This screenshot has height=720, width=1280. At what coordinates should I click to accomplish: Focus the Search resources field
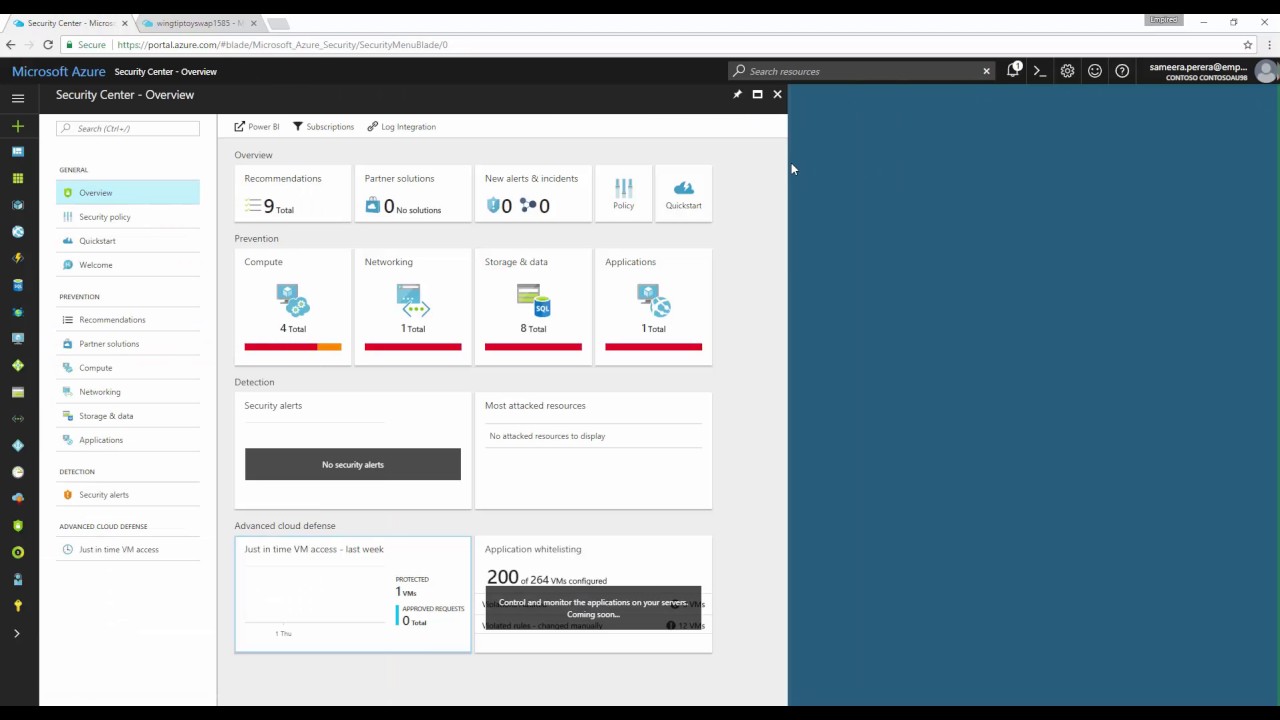[x=860, y=71]
